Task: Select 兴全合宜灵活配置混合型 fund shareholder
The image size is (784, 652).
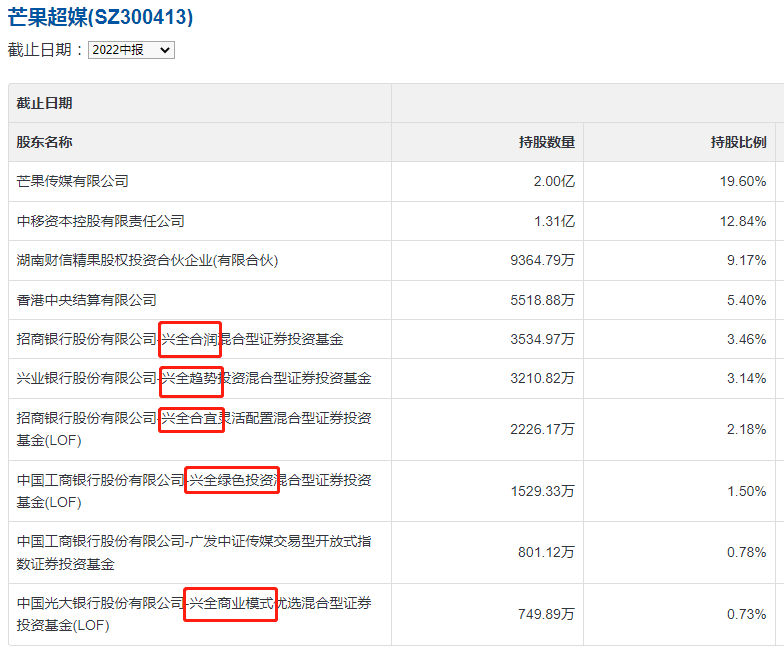Action: click(x=194, y=429)
